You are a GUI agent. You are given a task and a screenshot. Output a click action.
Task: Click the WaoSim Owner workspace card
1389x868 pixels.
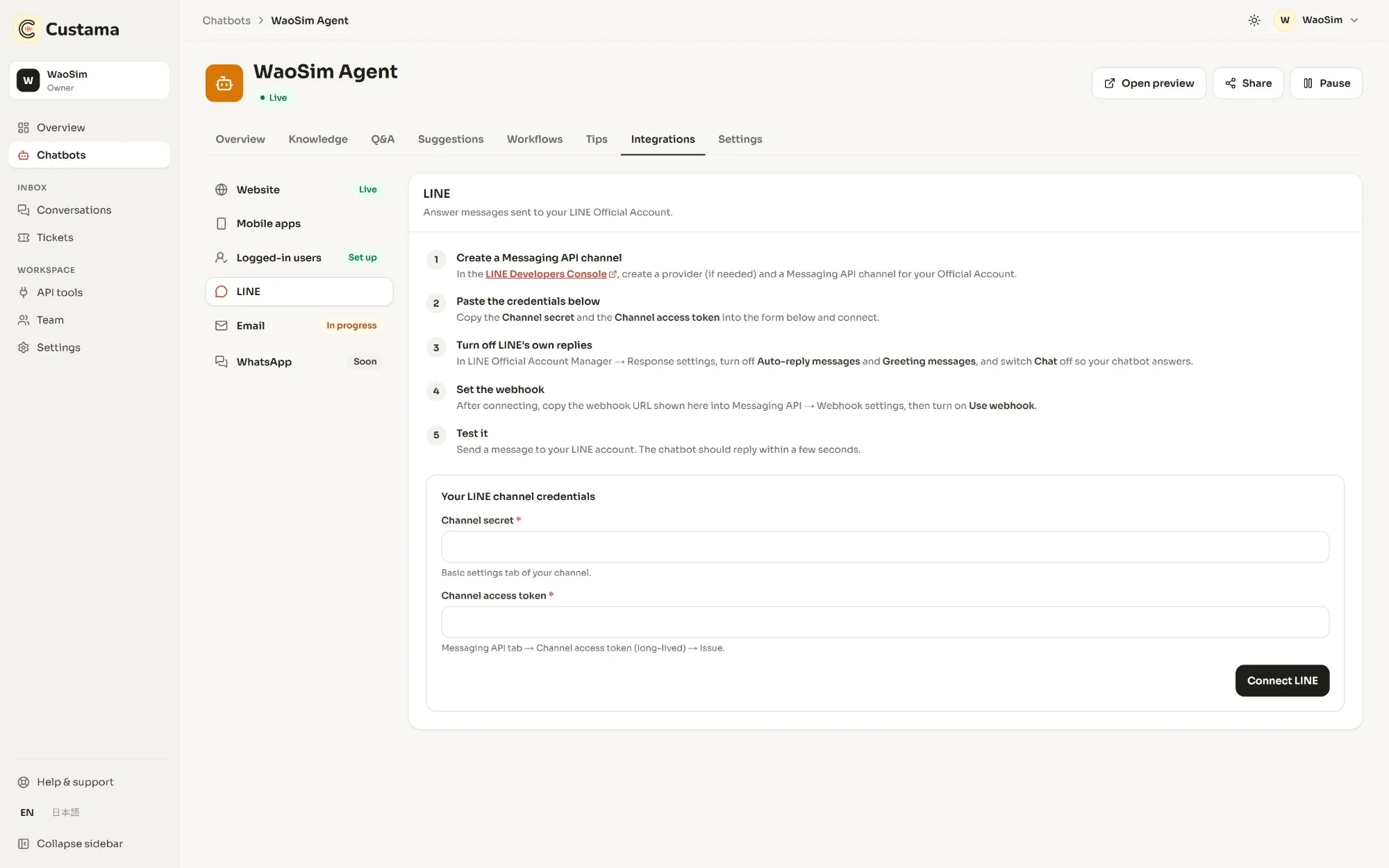pos(89,81)
